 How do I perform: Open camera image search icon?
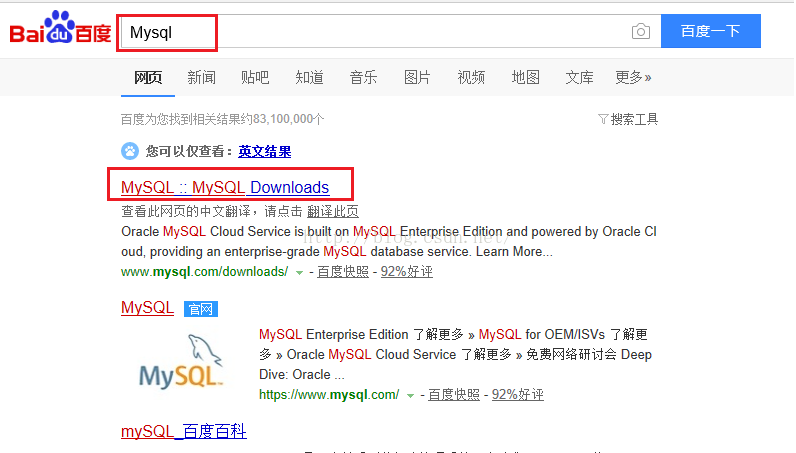pyautogui.click(x=641, y=31)
